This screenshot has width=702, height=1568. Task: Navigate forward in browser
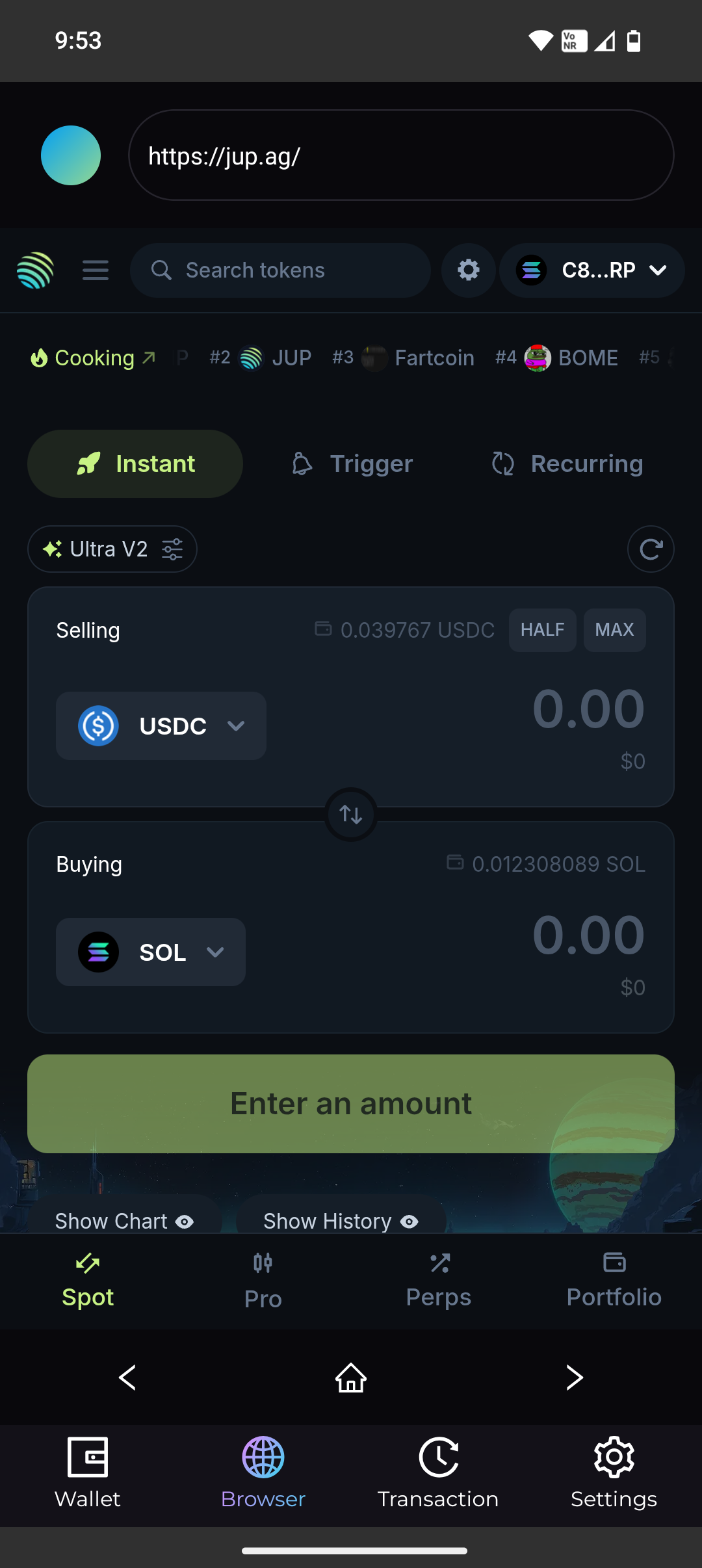(x=575, y=1377)
